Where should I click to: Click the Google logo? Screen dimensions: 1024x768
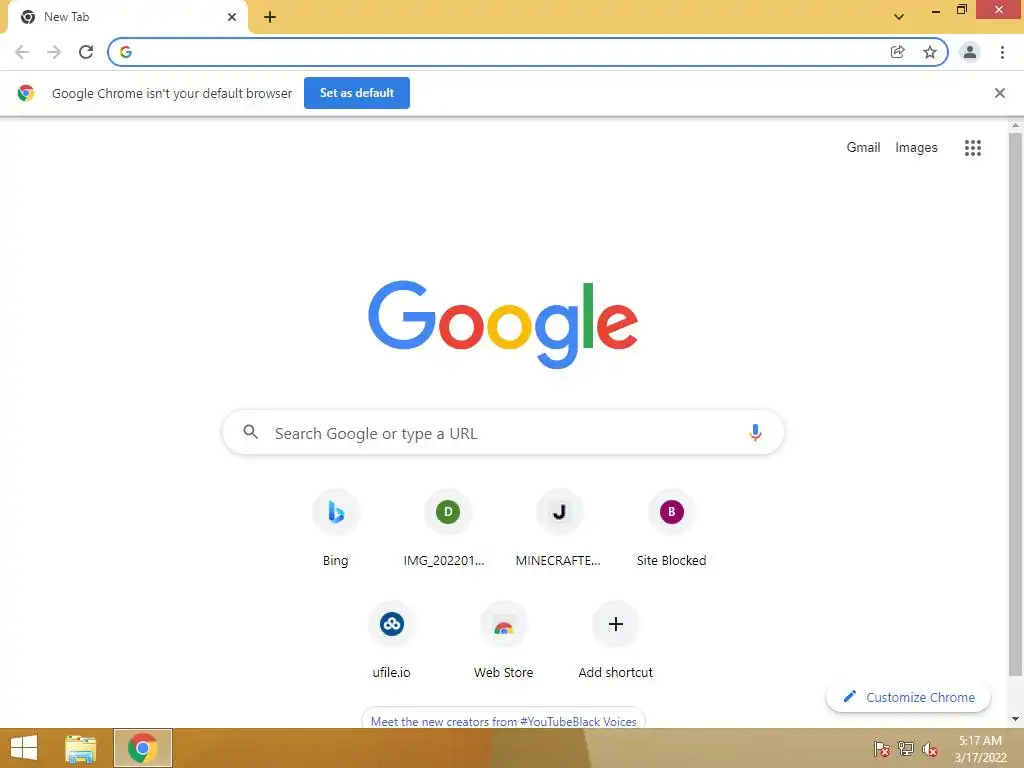503,324
